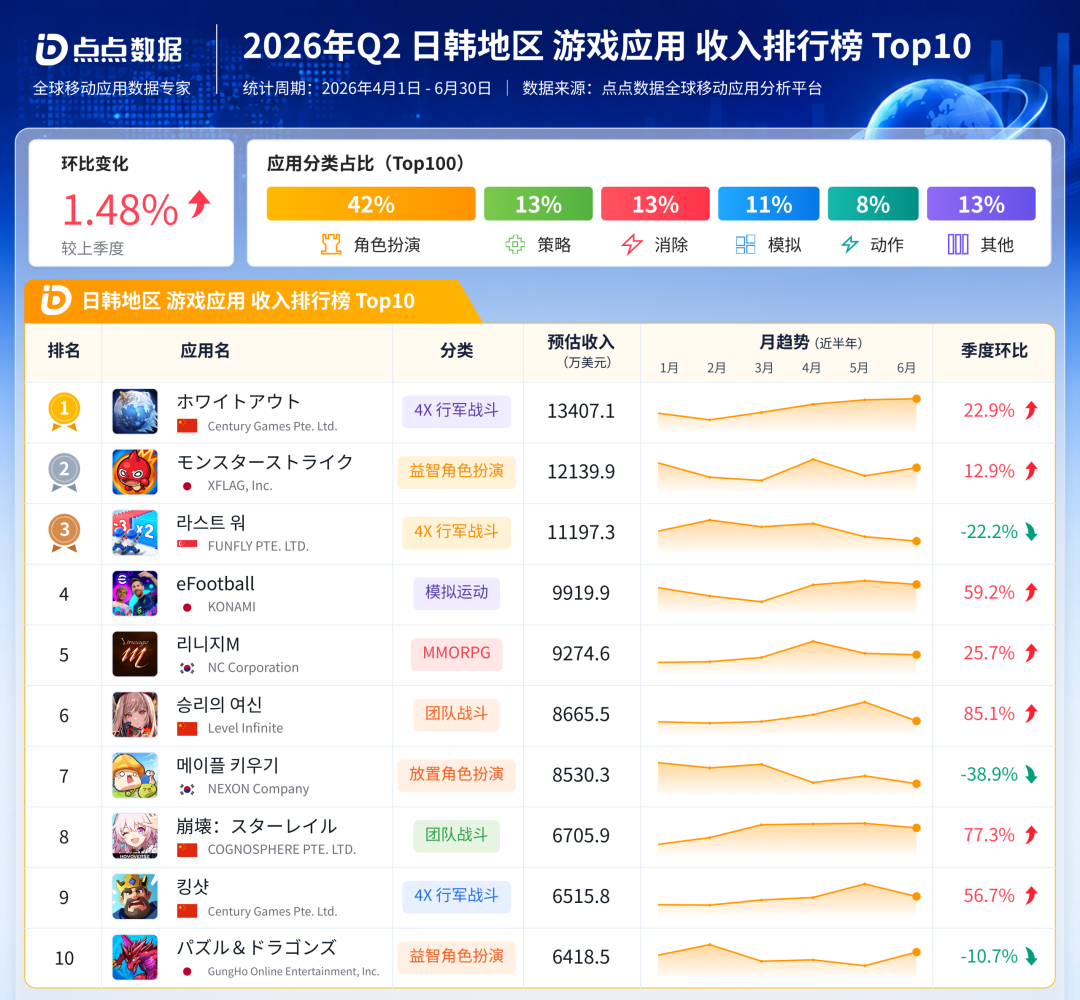Click the 라스트 워 app icon
Screen dimensions: 1080x1000
point(135,532)
